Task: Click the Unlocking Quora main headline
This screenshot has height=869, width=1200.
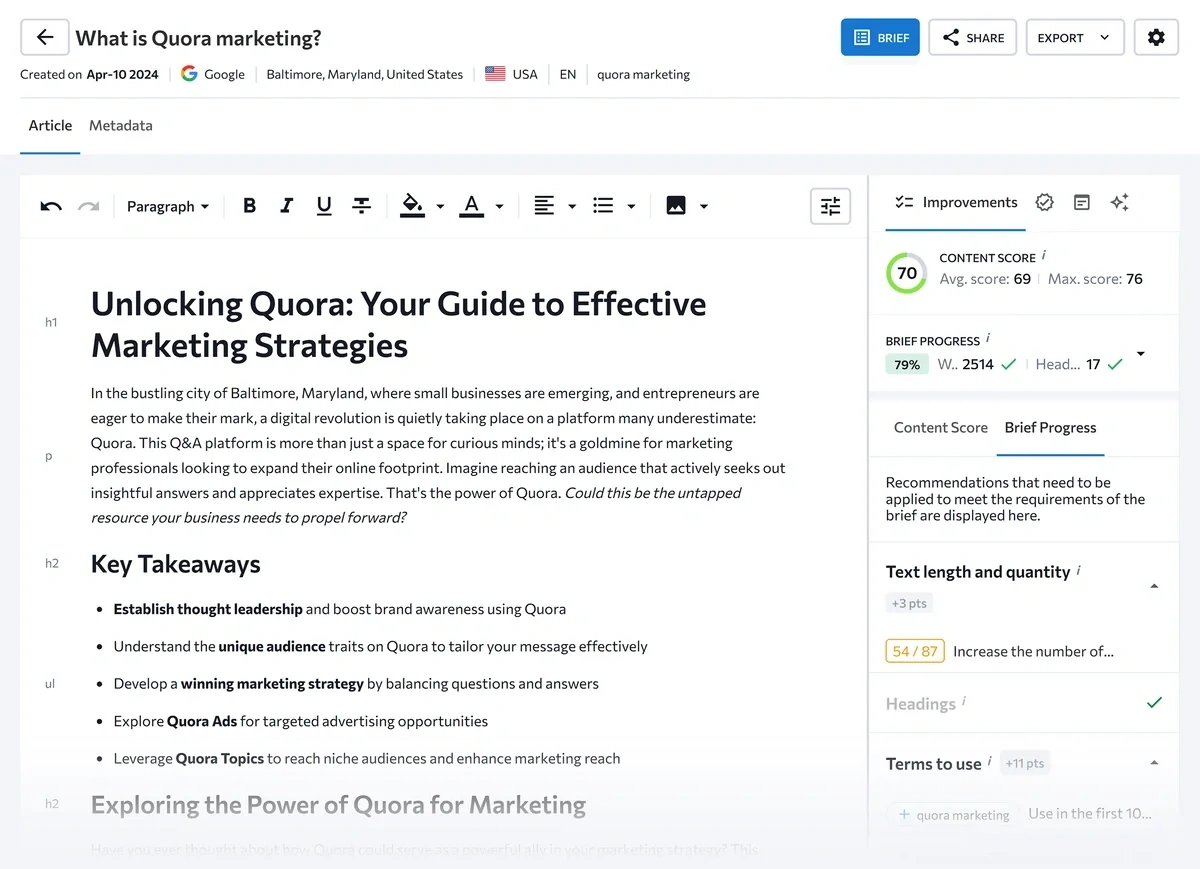Action: [x=399, y=324]
